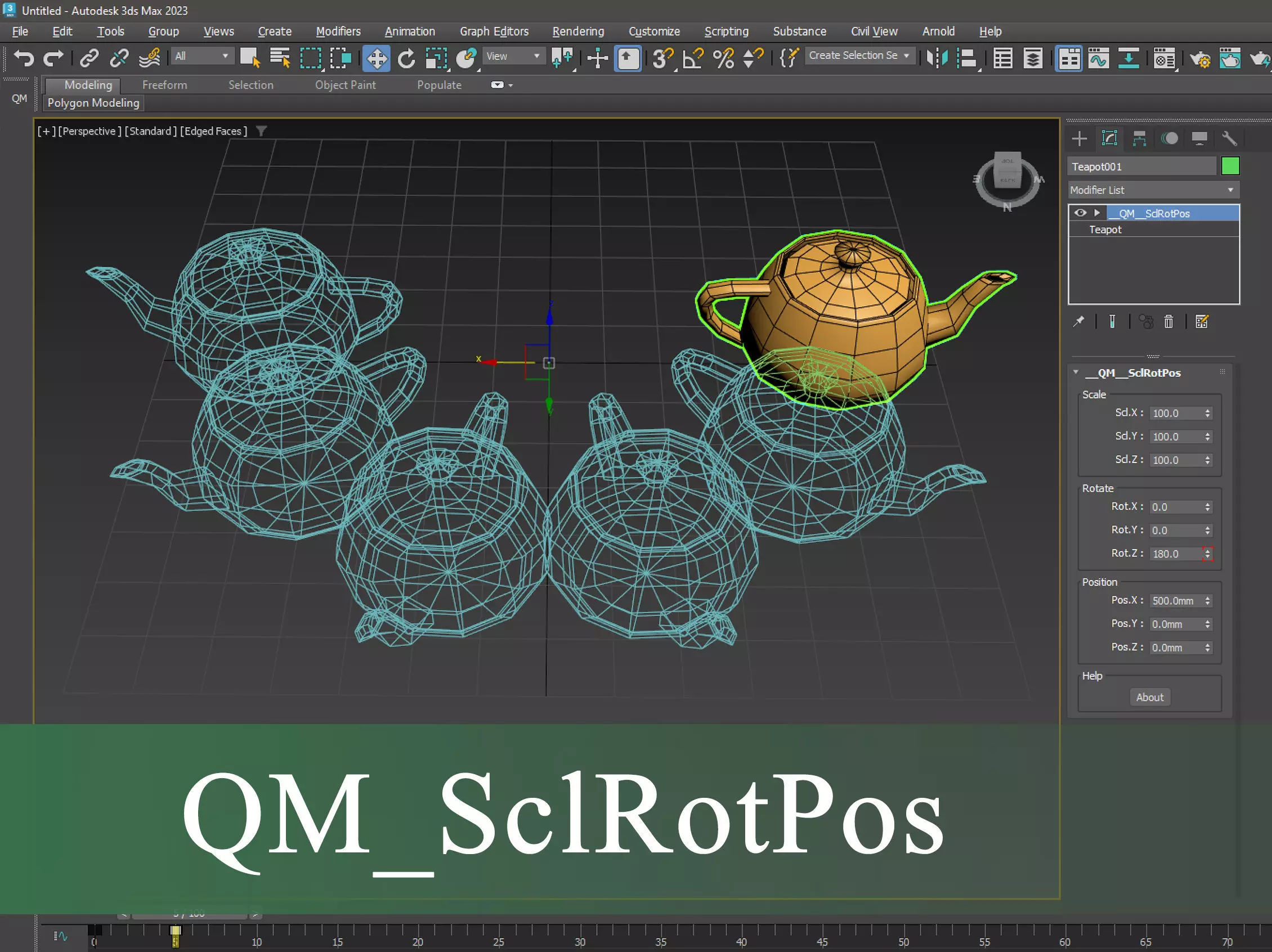Click the QM label button
This screenshot has height=952, width=1272.
pos(19,98)
